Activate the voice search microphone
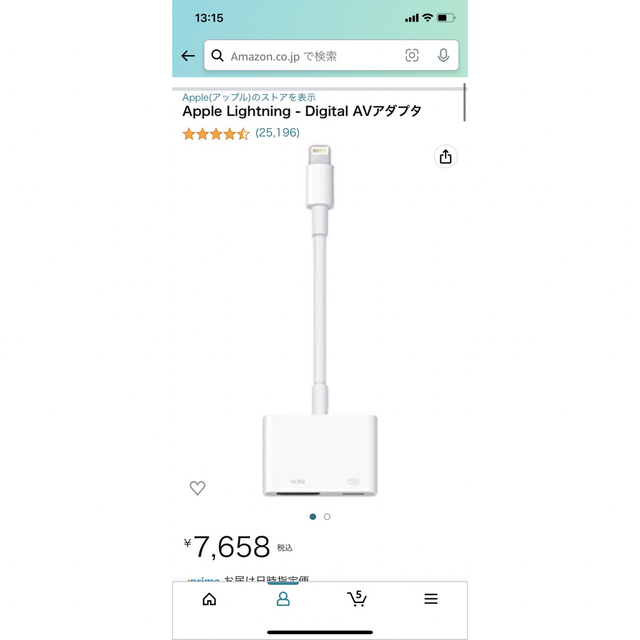Image resolution: width=640 pixels, height=640 pixels. (443, 55)
